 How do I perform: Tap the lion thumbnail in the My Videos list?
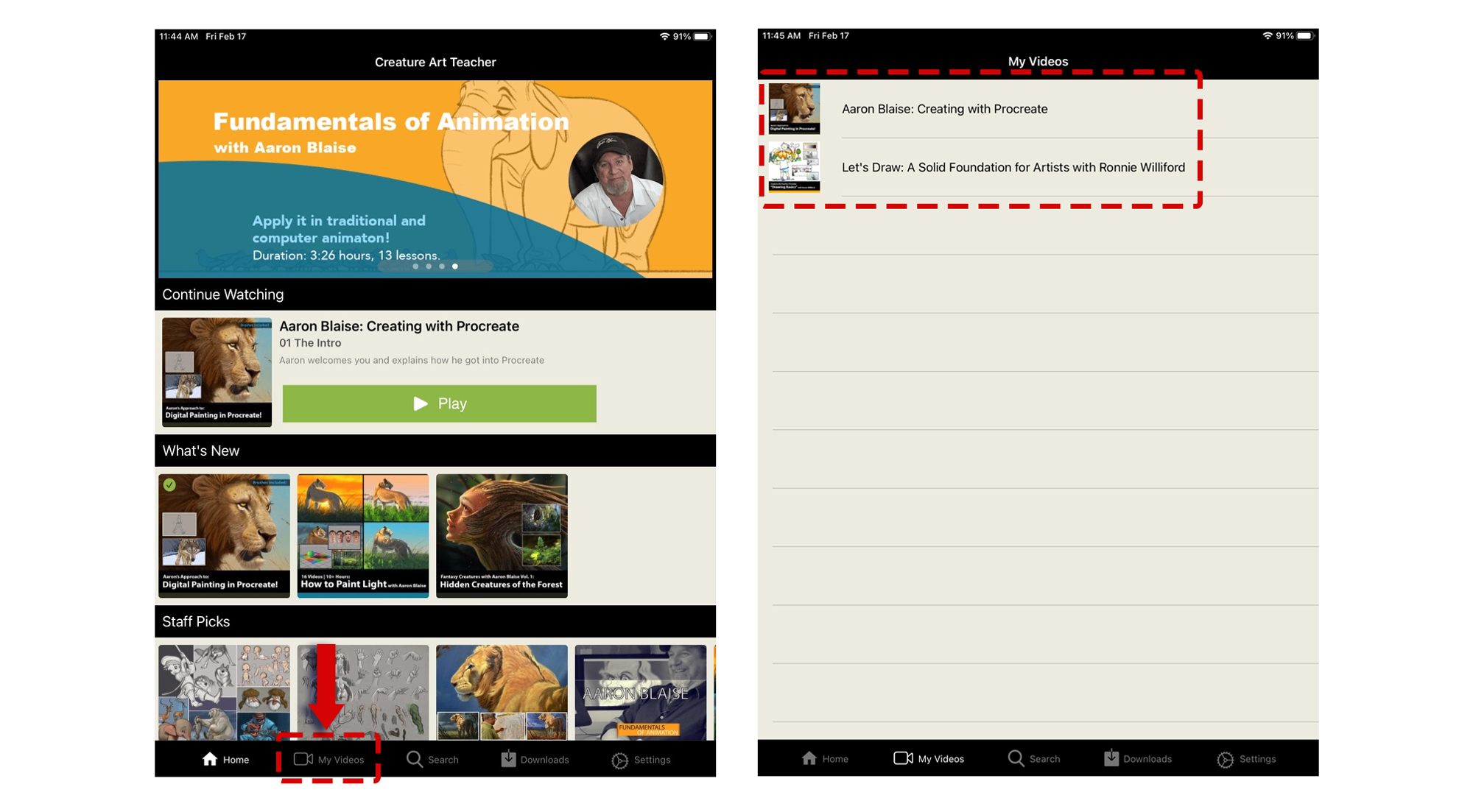tap(794, 108)
